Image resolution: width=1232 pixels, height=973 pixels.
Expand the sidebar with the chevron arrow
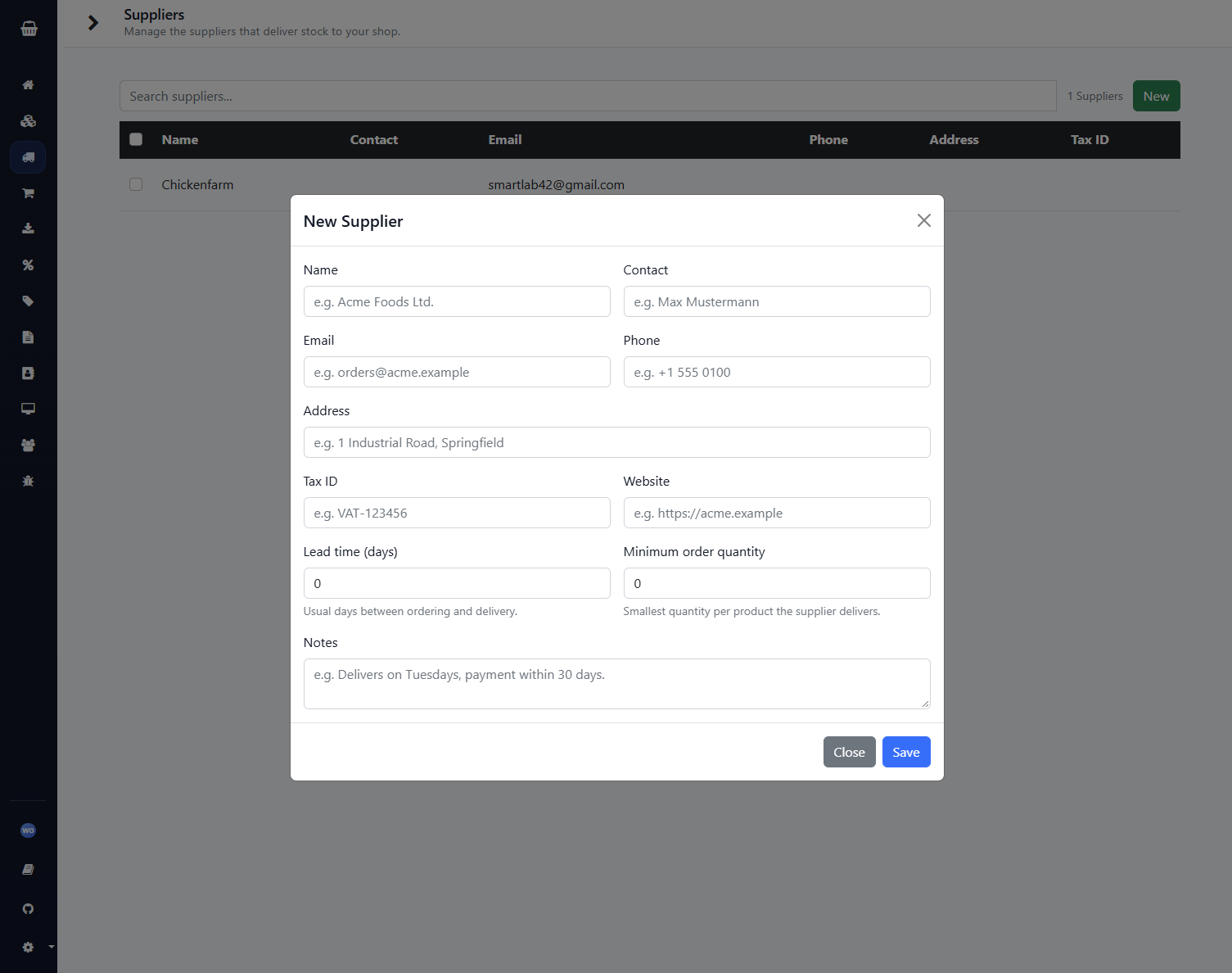pyautogui.click(x=93, y=23)
